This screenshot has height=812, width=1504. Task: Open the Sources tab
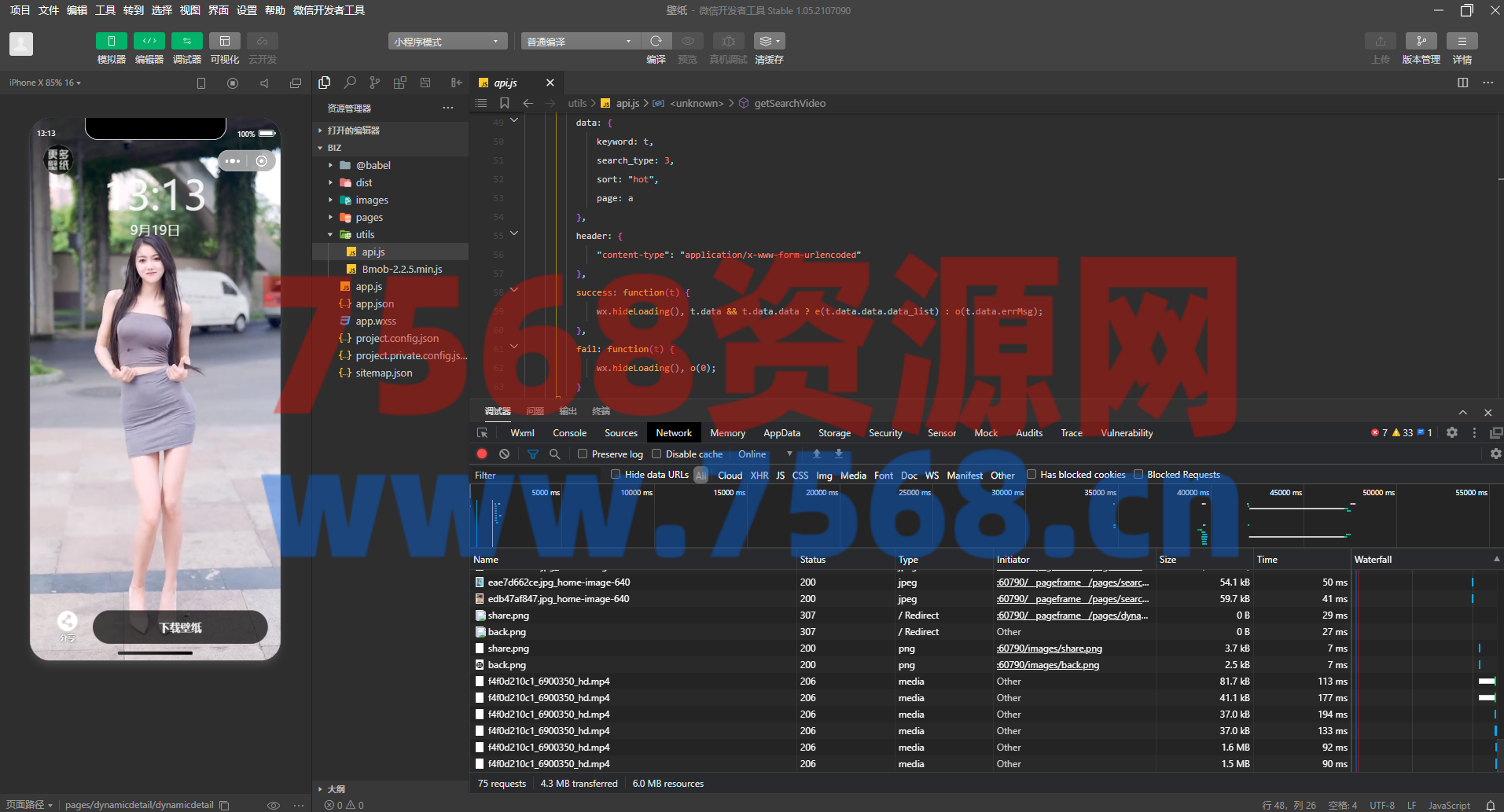click(x=620, y=433)
